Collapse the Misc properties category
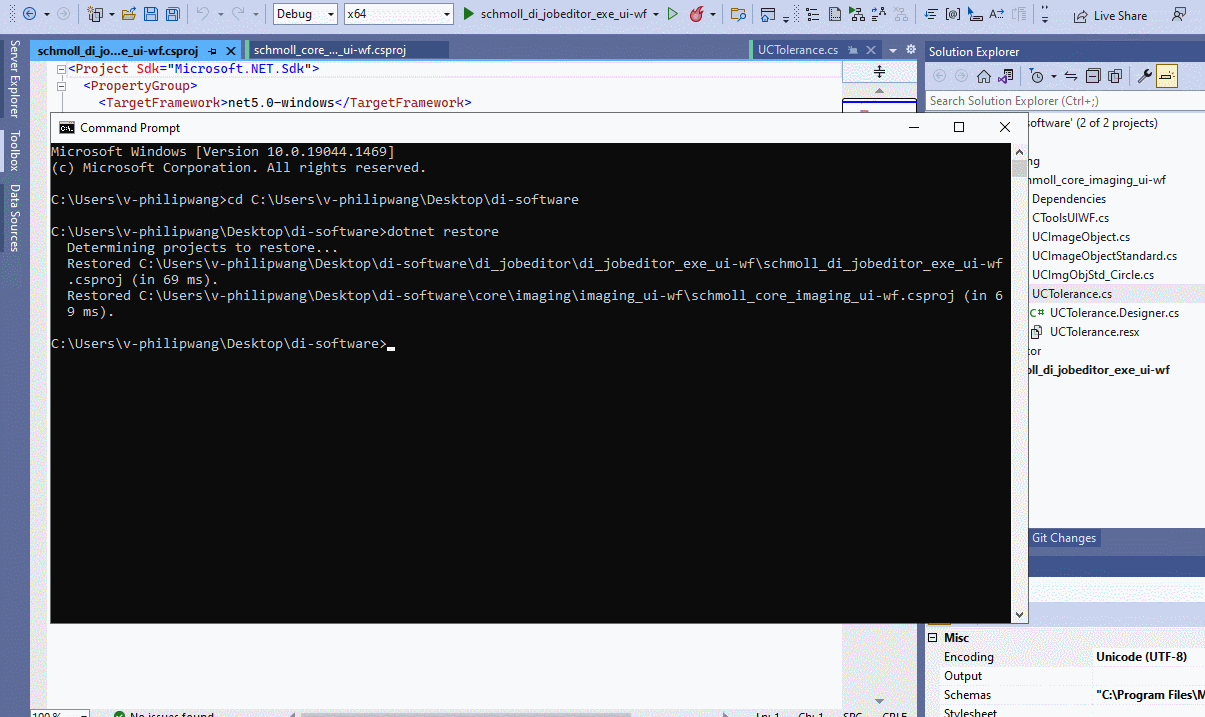 [x=933, y=638]
